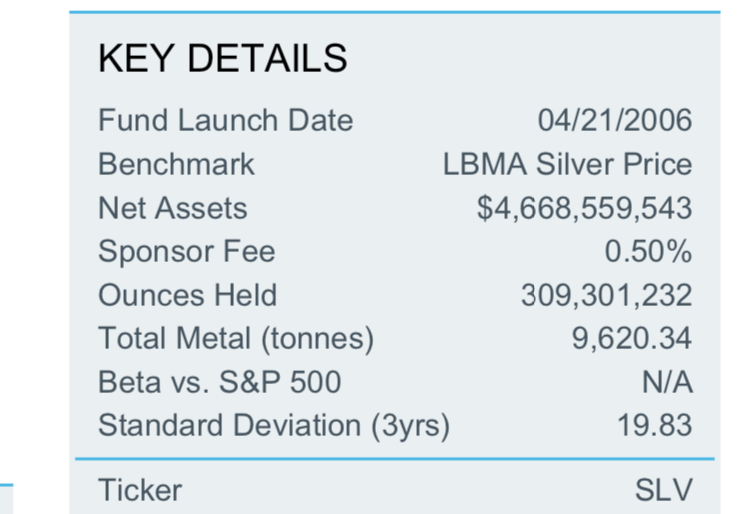This screenshot has width=756, height=514.
Task: Click the KEY DETAILS heading
Action: pos(222,58)
